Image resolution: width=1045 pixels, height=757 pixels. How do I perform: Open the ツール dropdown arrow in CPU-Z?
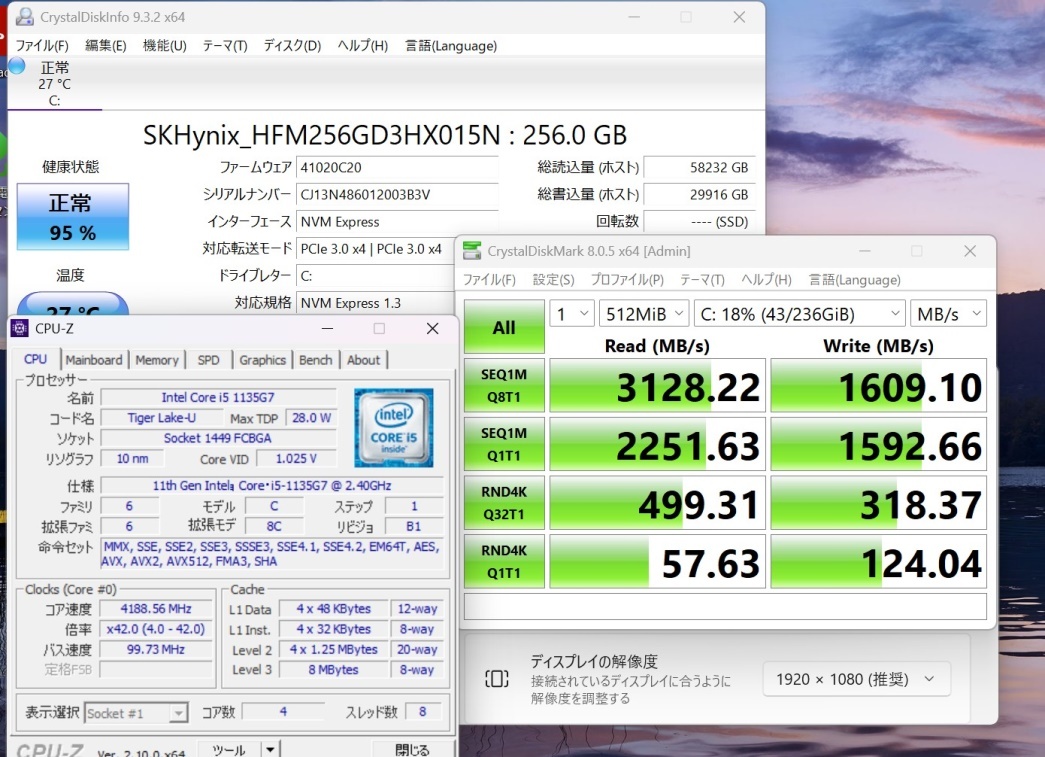pos(270,749)
